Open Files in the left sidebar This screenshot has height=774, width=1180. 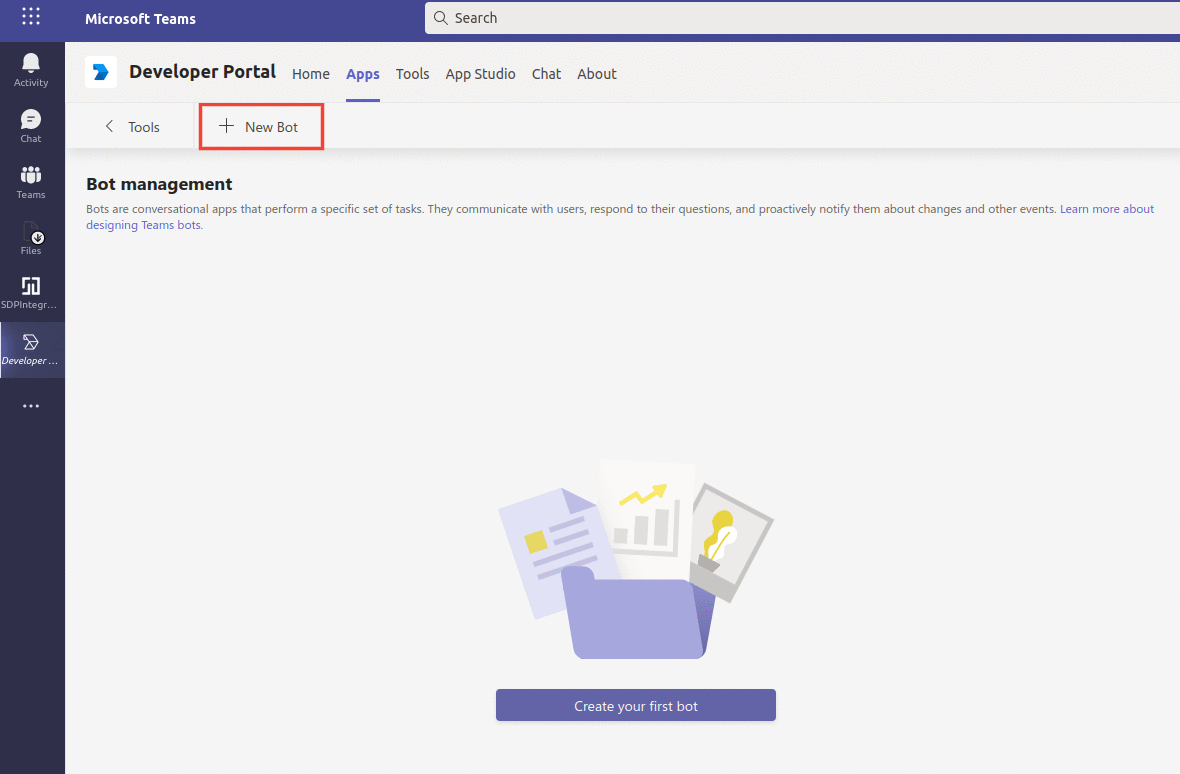click(x=31, y=238)
